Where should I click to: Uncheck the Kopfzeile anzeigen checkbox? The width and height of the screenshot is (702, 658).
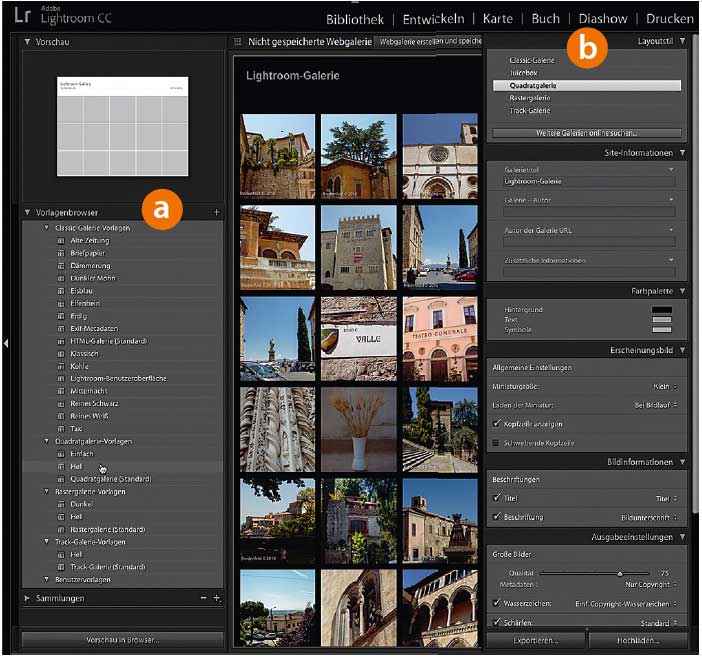498,423
